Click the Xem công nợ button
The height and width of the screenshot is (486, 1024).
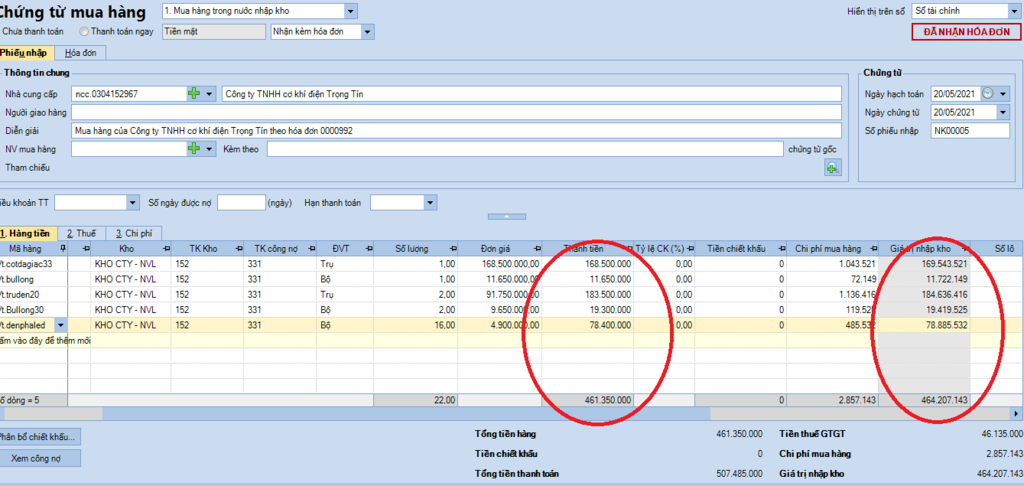click(x=39, y=459)
